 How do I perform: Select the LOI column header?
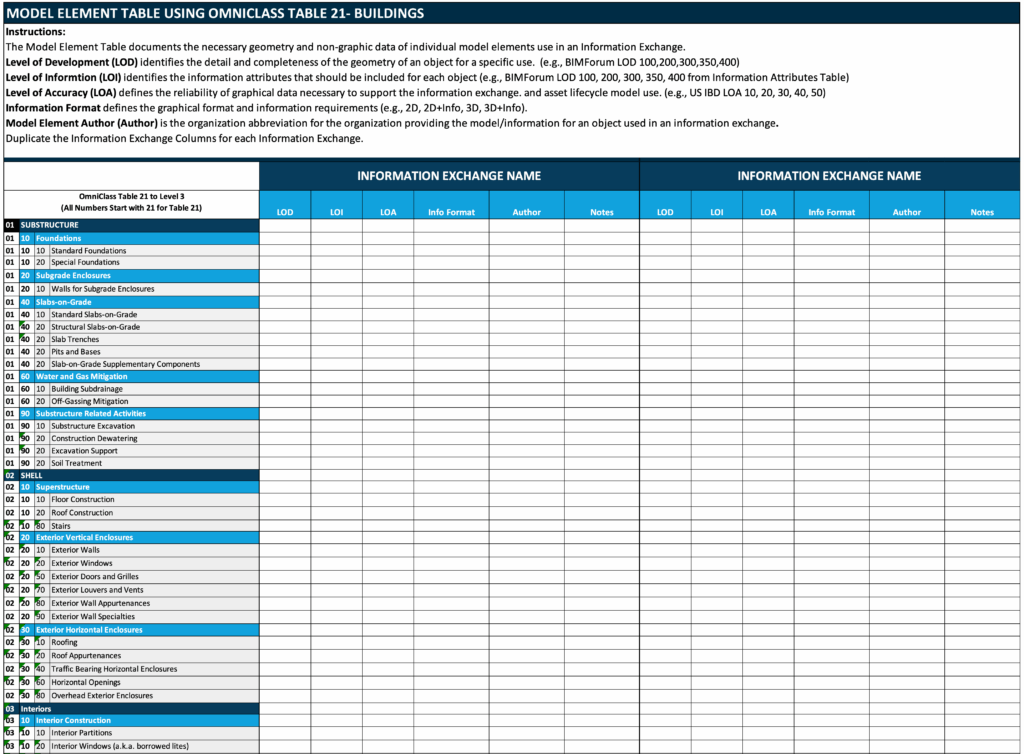(x=336, y=212)
